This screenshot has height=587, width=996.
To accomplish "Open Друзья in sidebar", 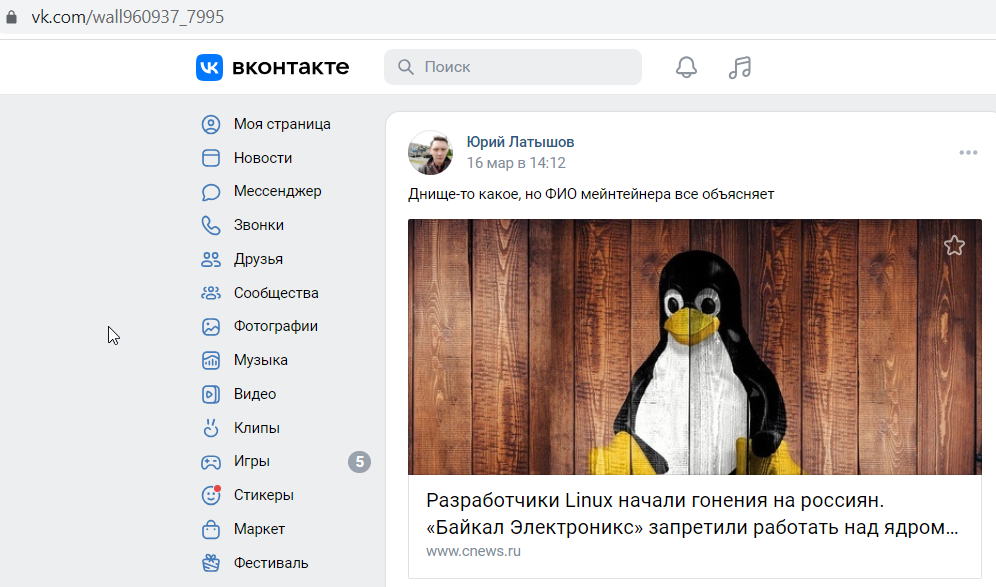I will pyautogui.click(x=258, y=259).
